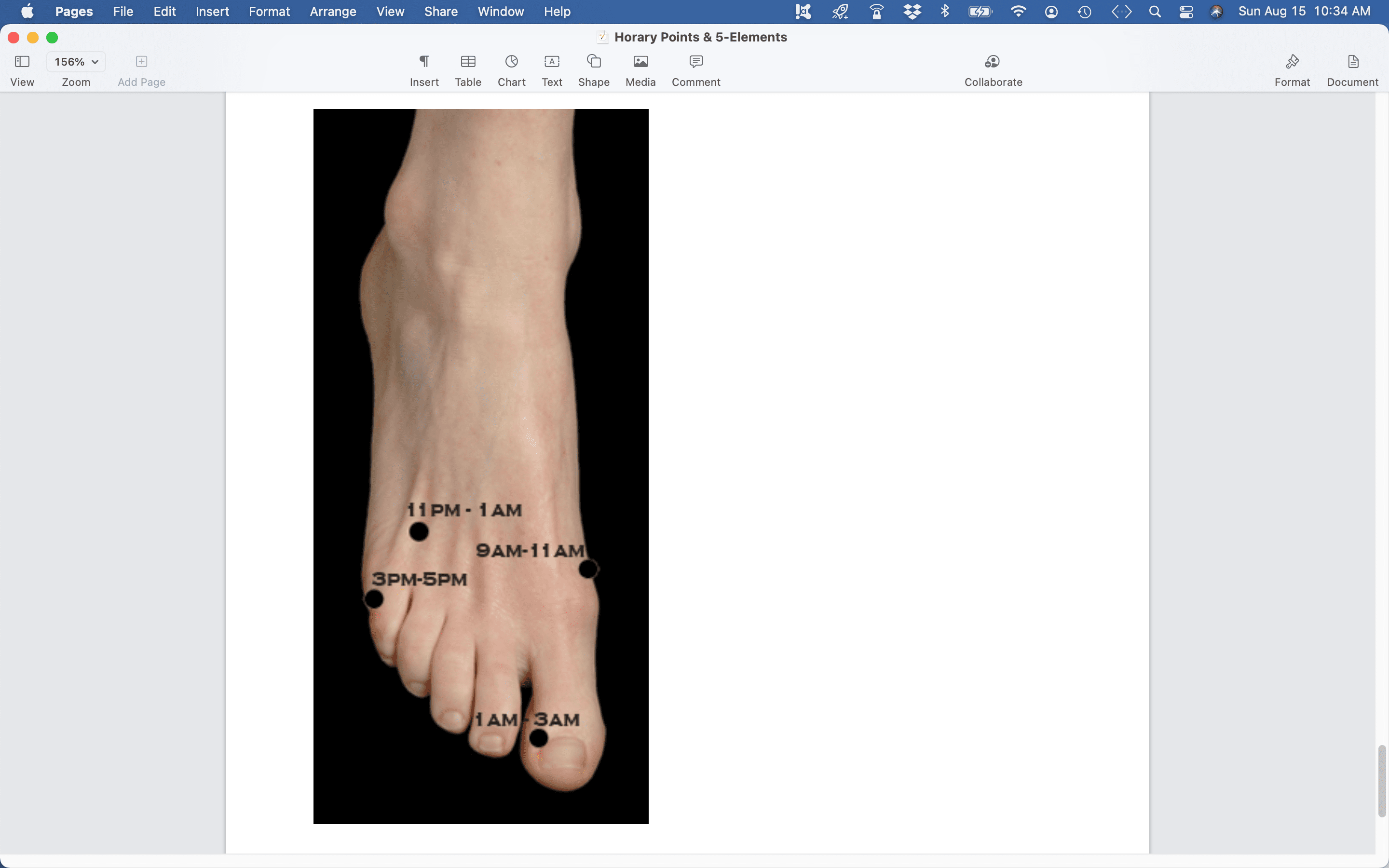Toggle the Format sidebar panel
1389x868 pixels.
coord(1292,62)
